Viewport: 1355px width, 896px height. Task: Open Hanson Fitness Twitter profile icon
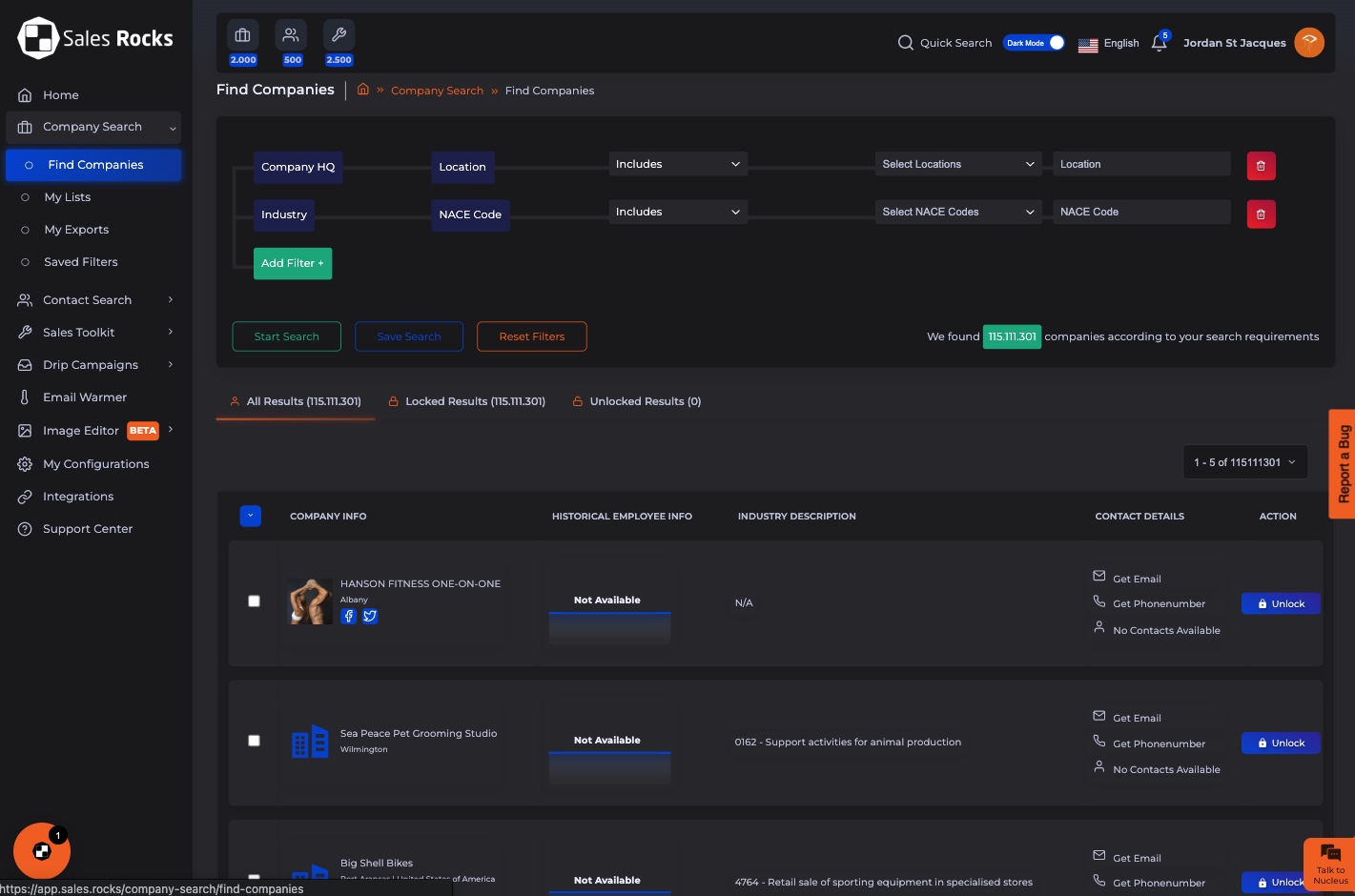[370, 617]
